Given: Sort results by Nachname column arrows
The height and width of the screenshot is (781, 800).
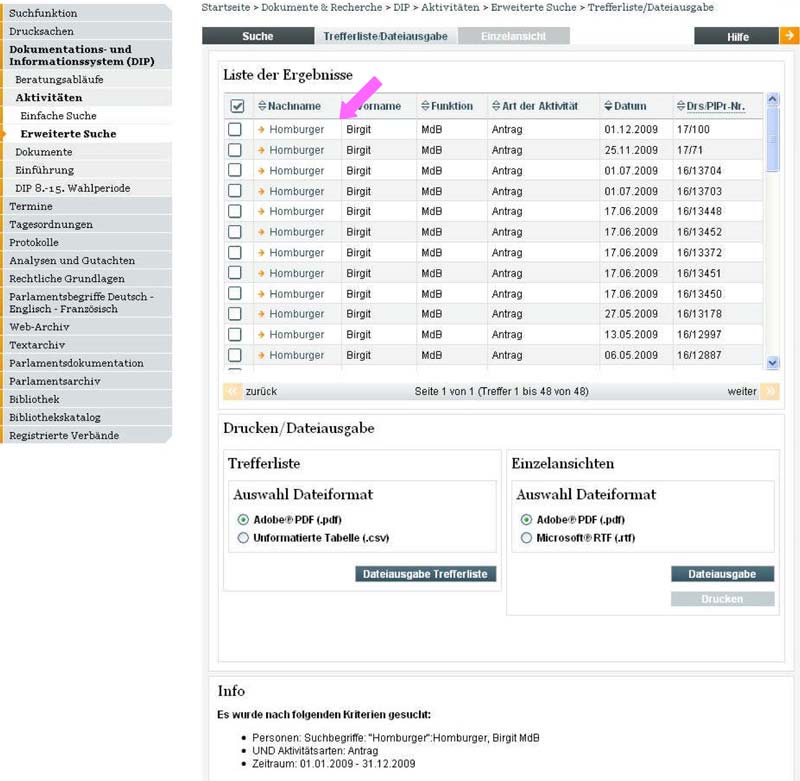Looking at the screenshot, I should pyautogui.click(x=262, y=106).
